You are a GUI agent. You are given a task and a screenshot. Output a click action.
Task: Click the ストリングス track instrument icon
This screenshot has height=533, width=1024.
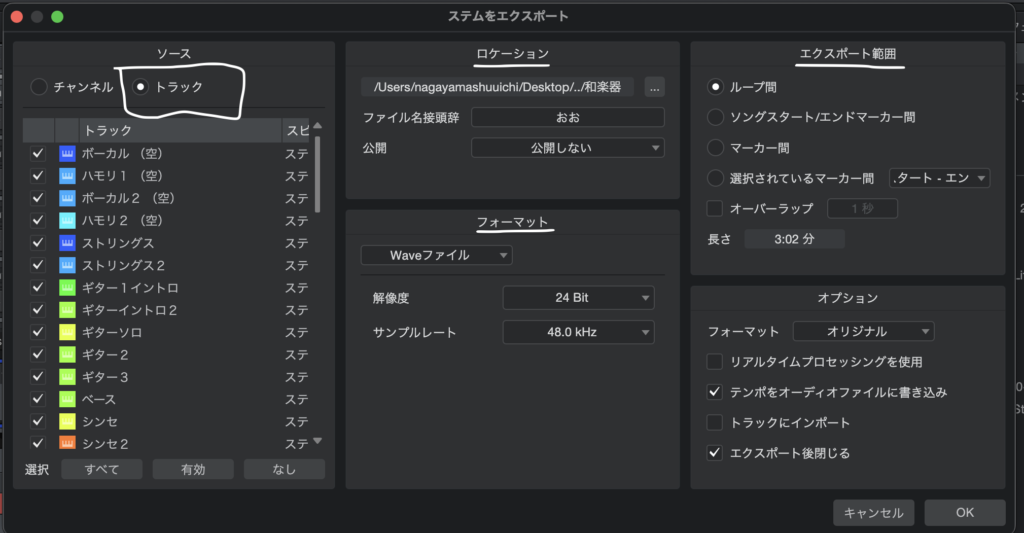(67, 243)
